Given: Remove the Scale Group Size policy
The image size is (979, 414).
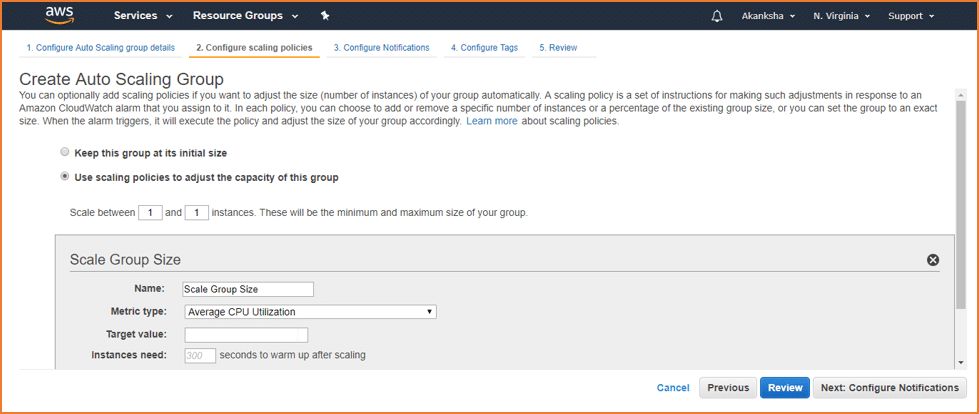Looking at the screenshot, I should point(933,260).
